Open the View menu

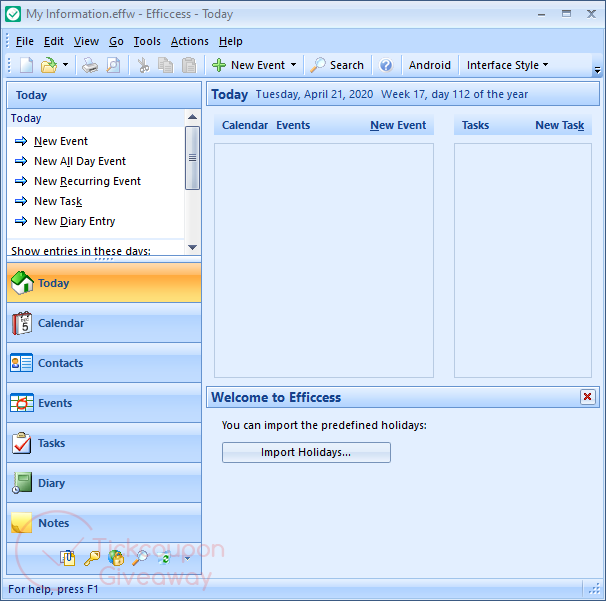(86, 41)
